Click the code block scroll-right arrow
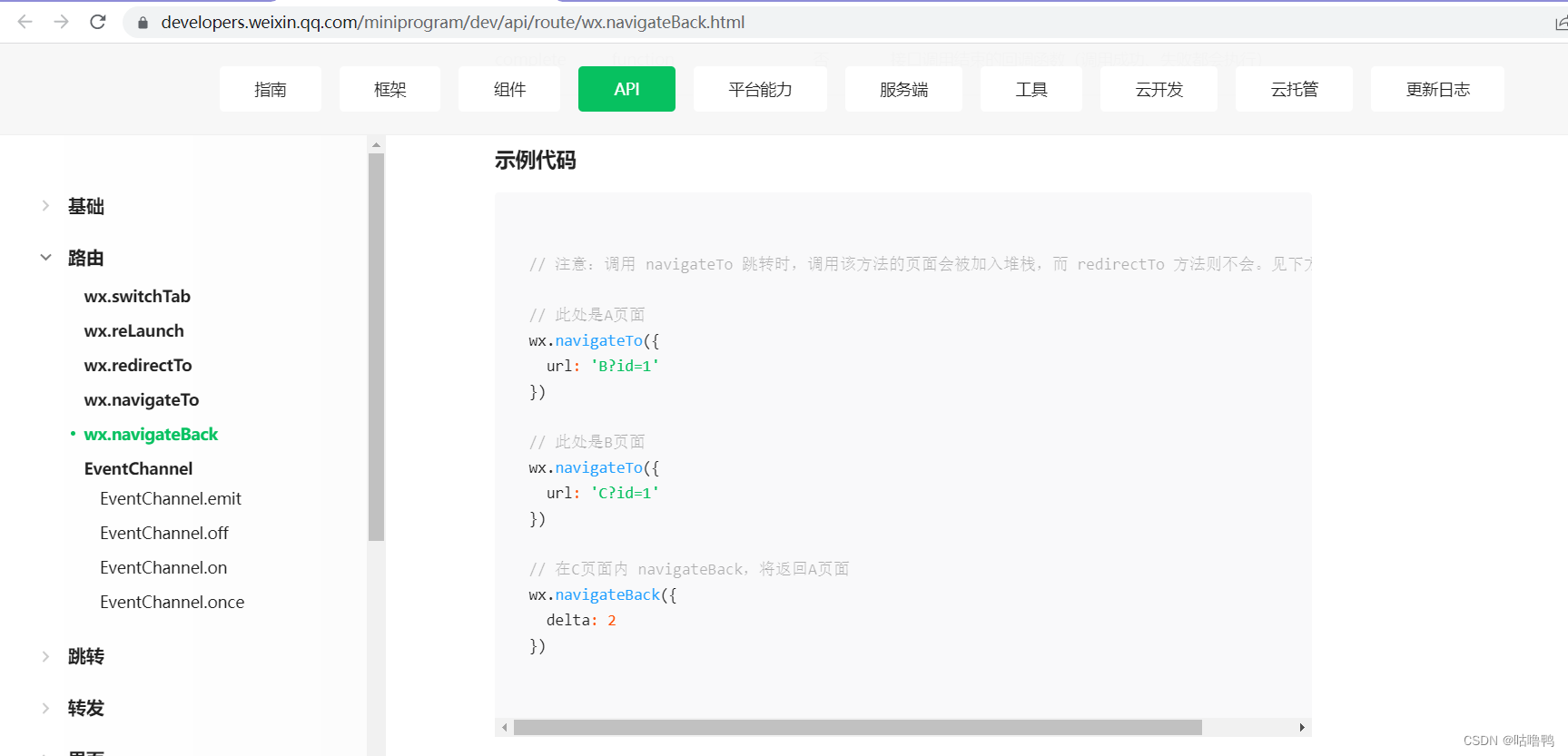This screenshot has width=1568, height=756. click(1302, 727)
